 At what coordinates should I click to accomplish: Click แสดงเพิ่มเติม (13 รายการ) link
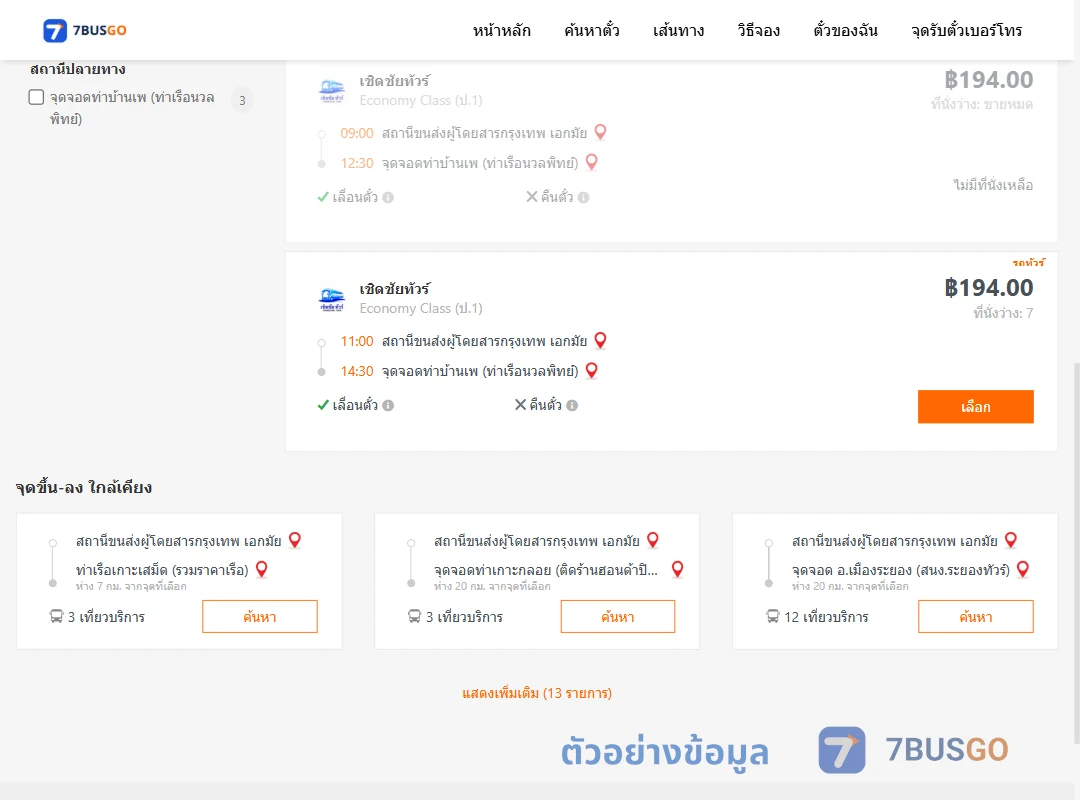[x=537, y=693]
